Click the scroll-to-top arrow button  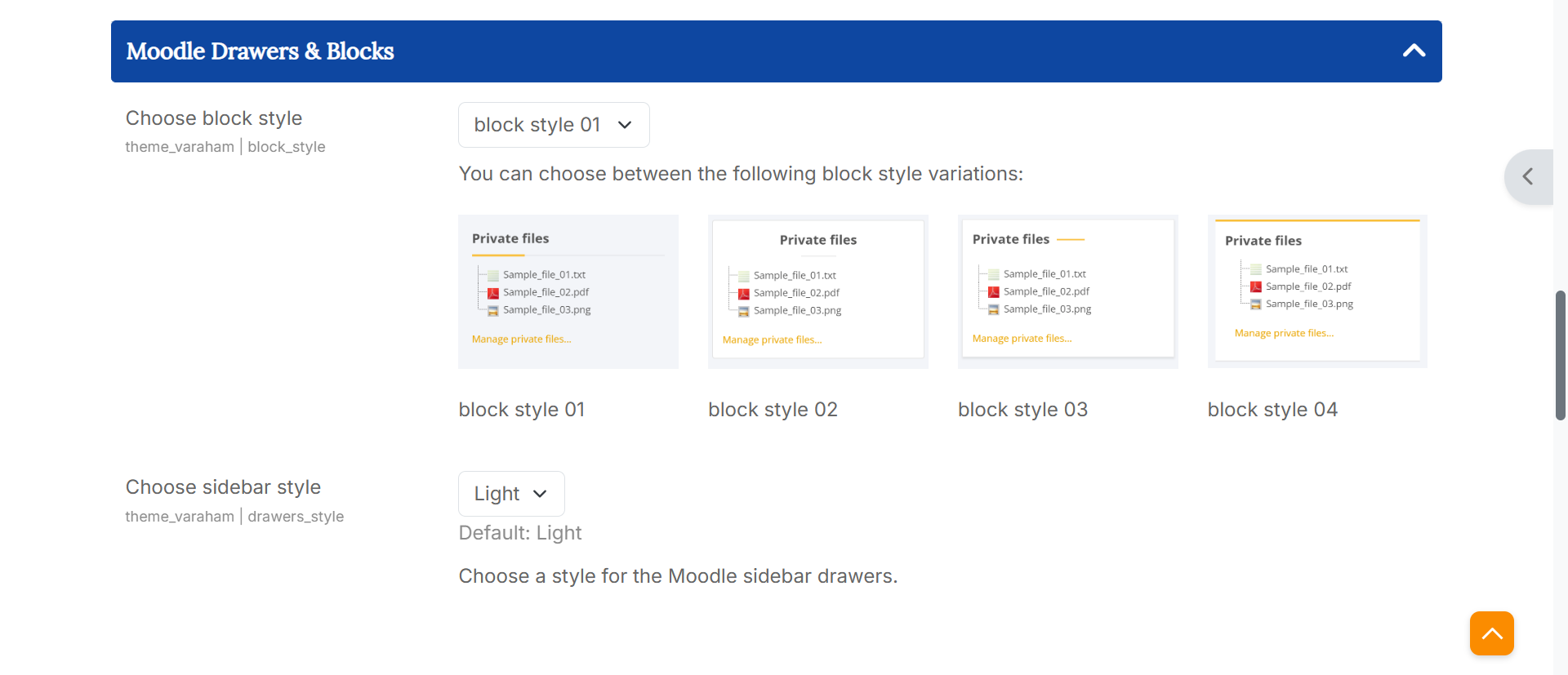1491,633
